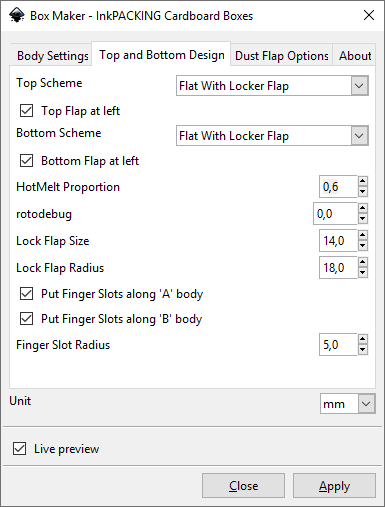The height and width of the screenshot is (507, 385).
Task: Click the Apply button
Action: 334,486
